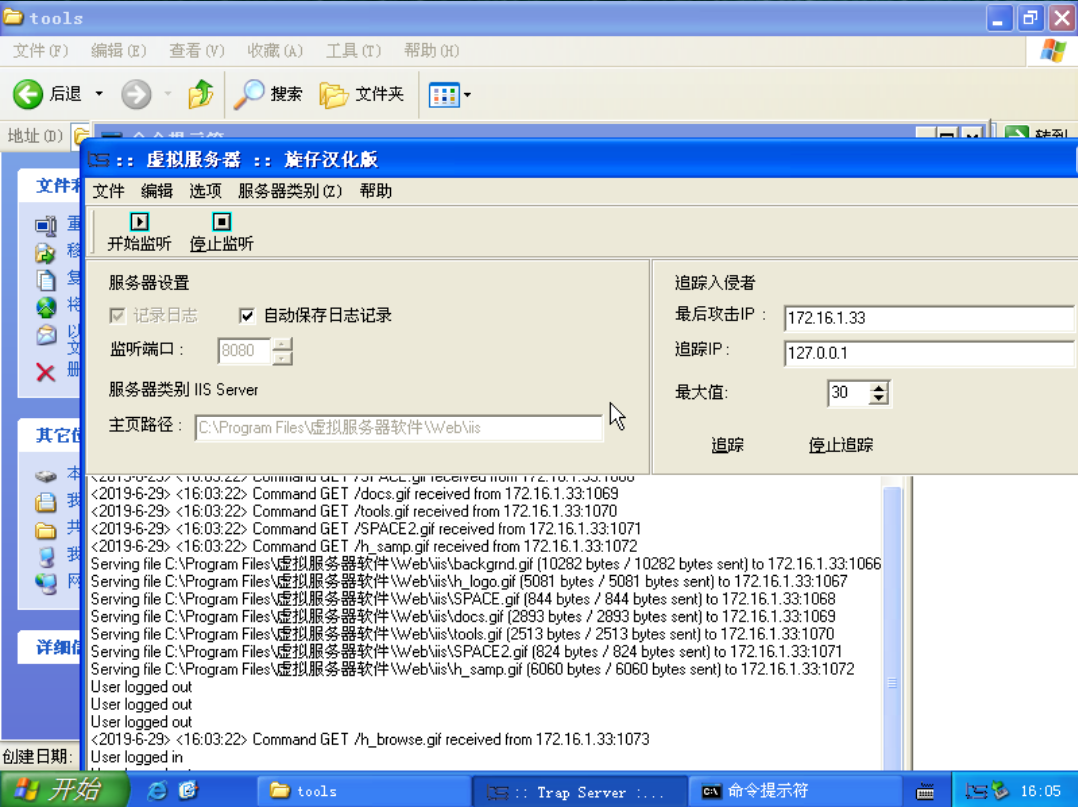The height and width of the screenshot is (807, 1078).
Task: Click the green Back (后退) arrow icon
Action: pos(30,93)
